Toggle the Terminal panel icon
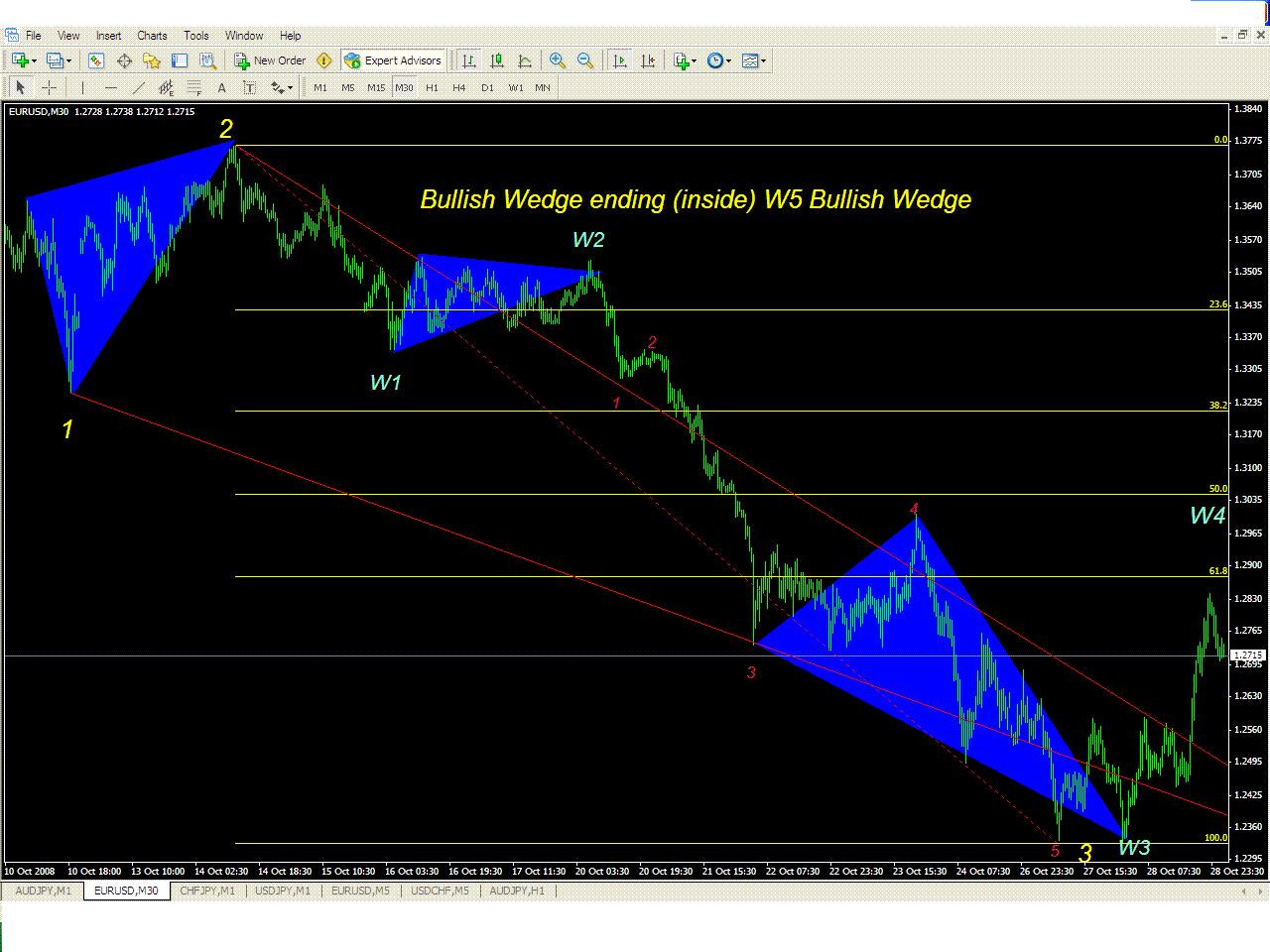1270x952 pixels. point(180,60)
